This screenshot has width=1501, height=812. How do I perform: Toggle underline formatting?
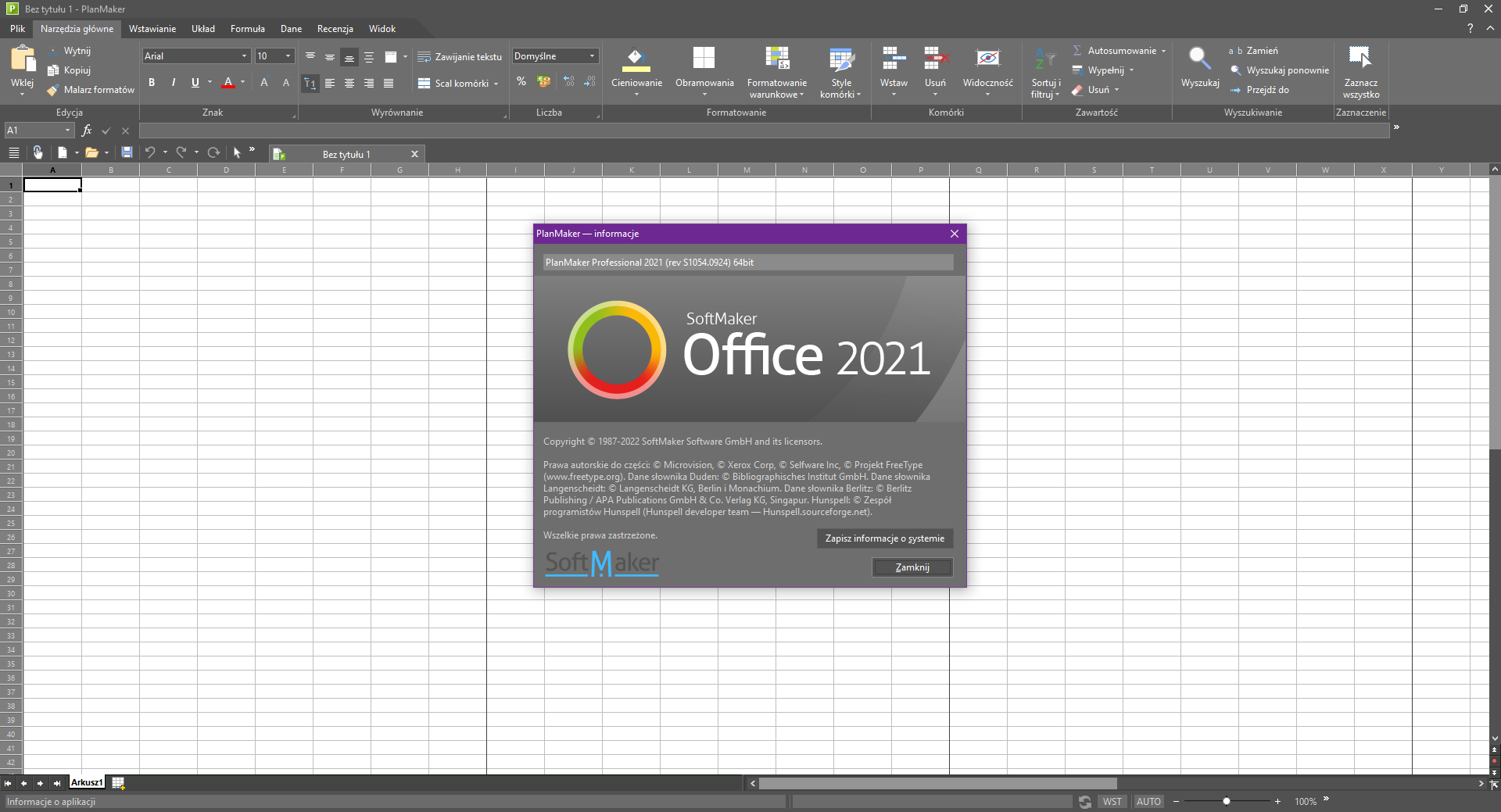(195, 83)
